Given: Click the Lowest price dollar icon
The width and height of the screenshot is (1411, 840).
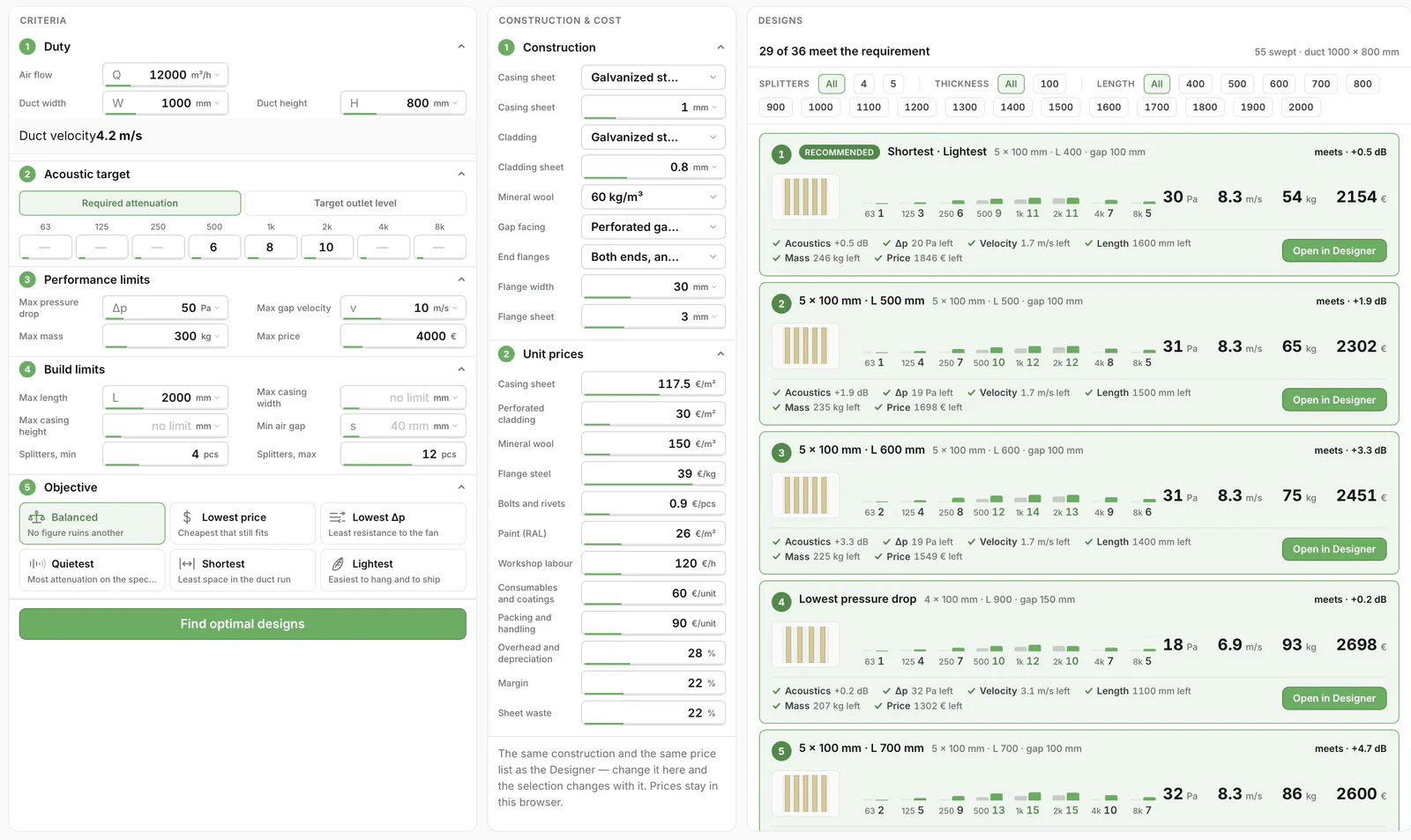Looking at the screenshot, I should 187,517.
